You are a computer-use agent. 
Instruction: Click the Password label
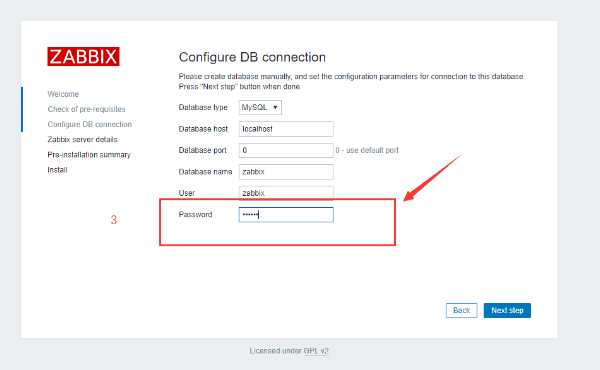[x=196, y=214]
